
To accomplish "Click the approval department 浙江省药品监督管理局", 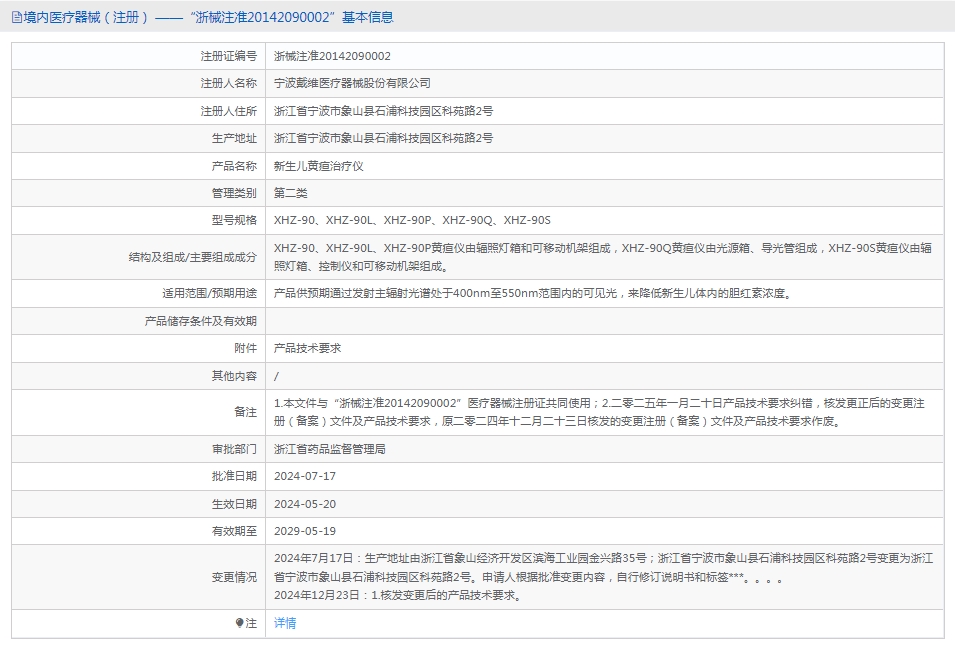I will coord(329,449).
